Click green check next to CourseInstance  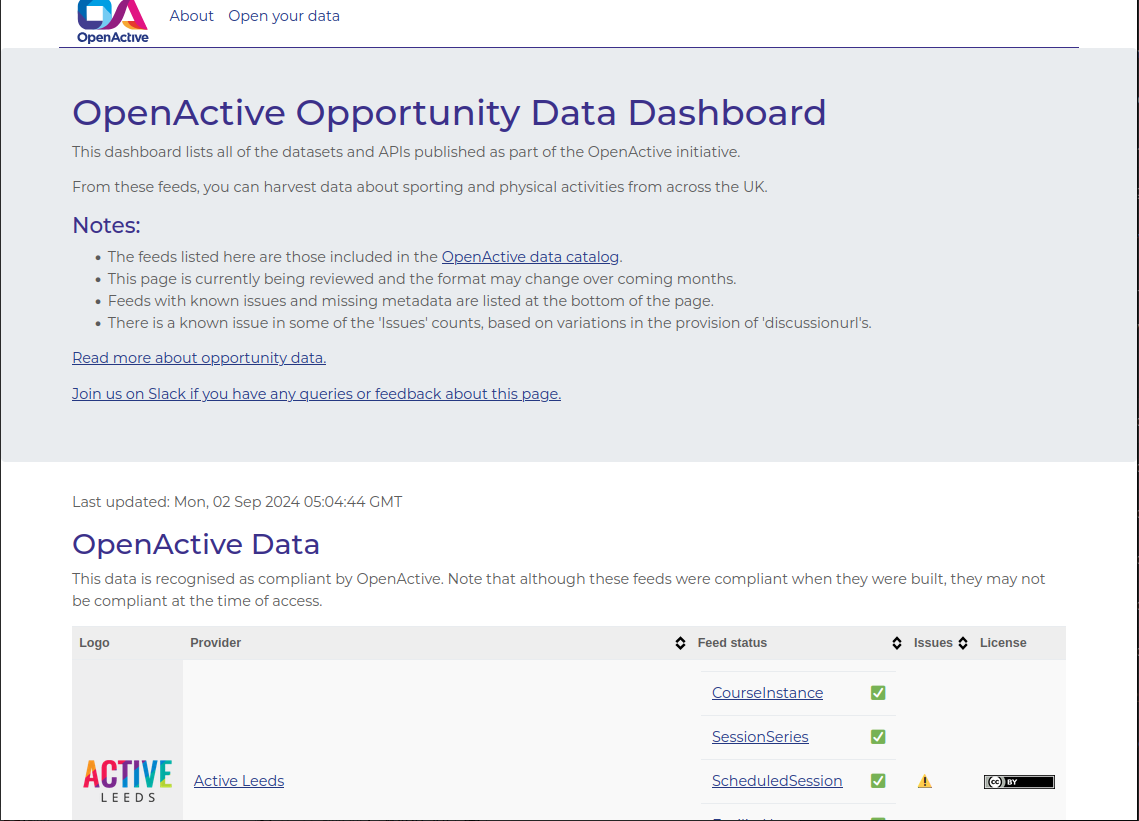[x=877, y=693]
